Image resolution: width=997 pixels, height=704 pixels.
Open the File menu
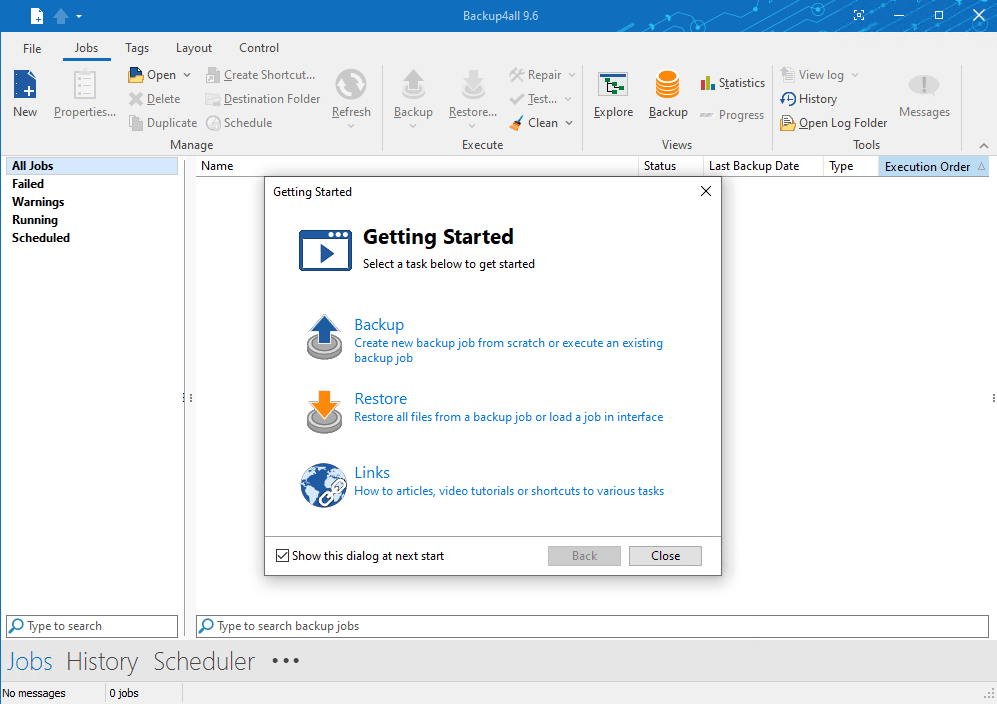[x=32, y=48]
